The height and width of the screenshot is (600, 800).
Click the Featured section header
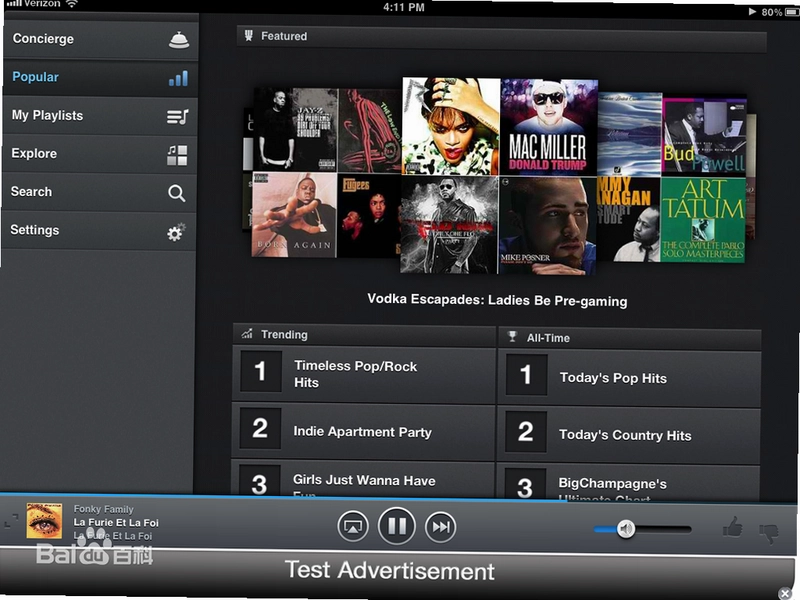pyautogui.click(x=502, y=38)
